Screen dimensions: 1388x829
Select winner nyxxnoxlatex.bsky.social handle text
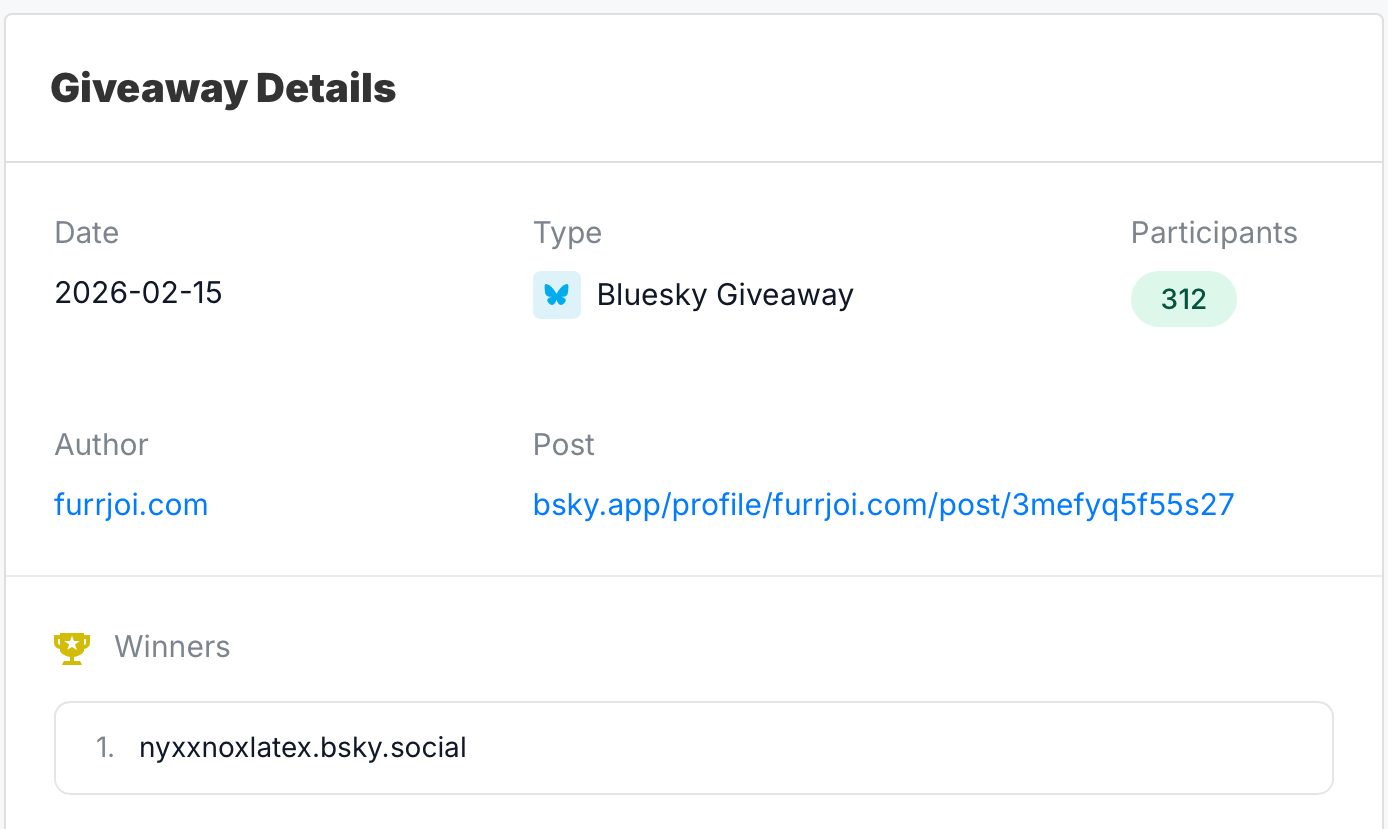click(303, 747)
